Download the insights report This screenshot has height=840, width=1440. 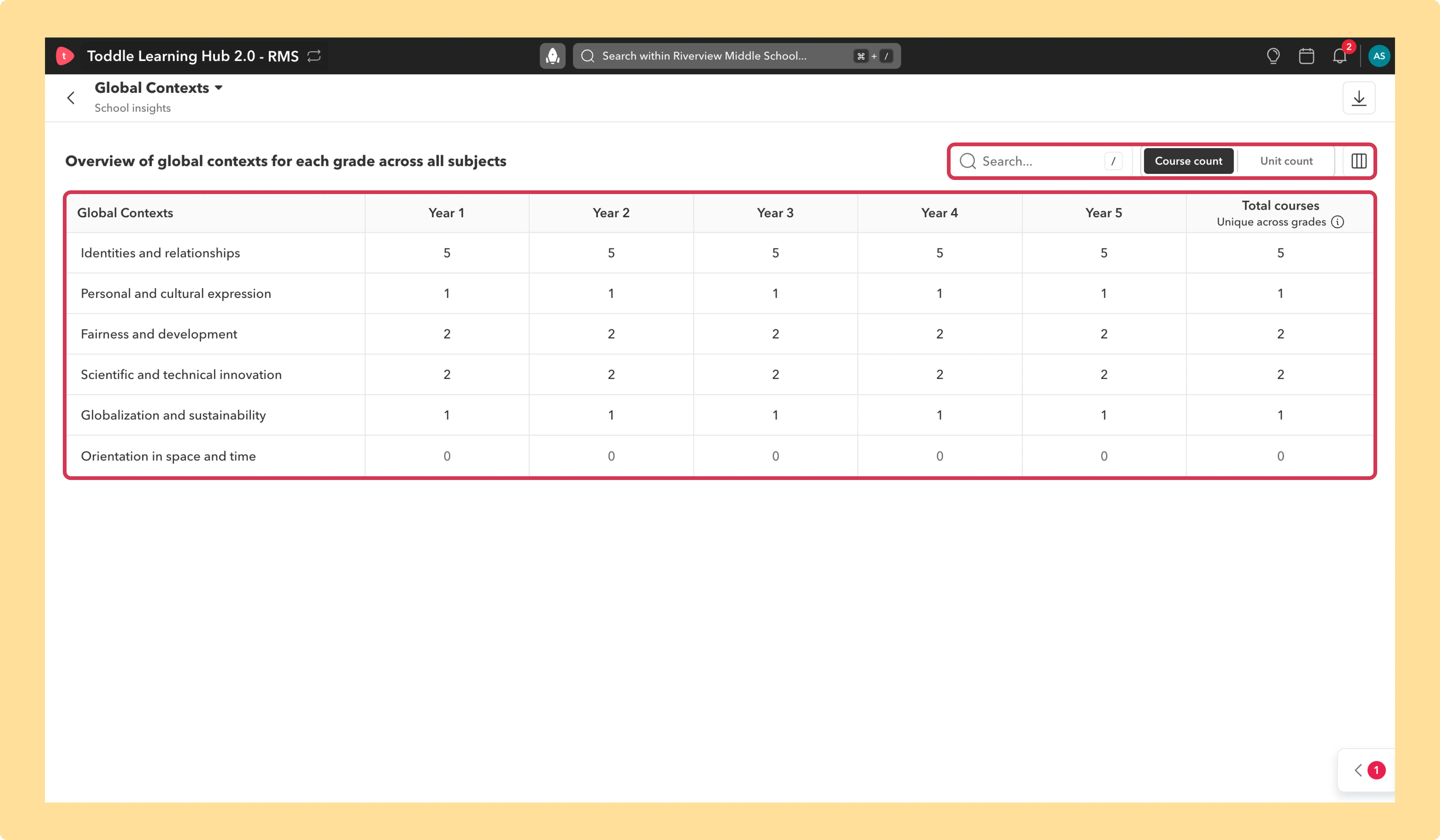click(1359, 98)
